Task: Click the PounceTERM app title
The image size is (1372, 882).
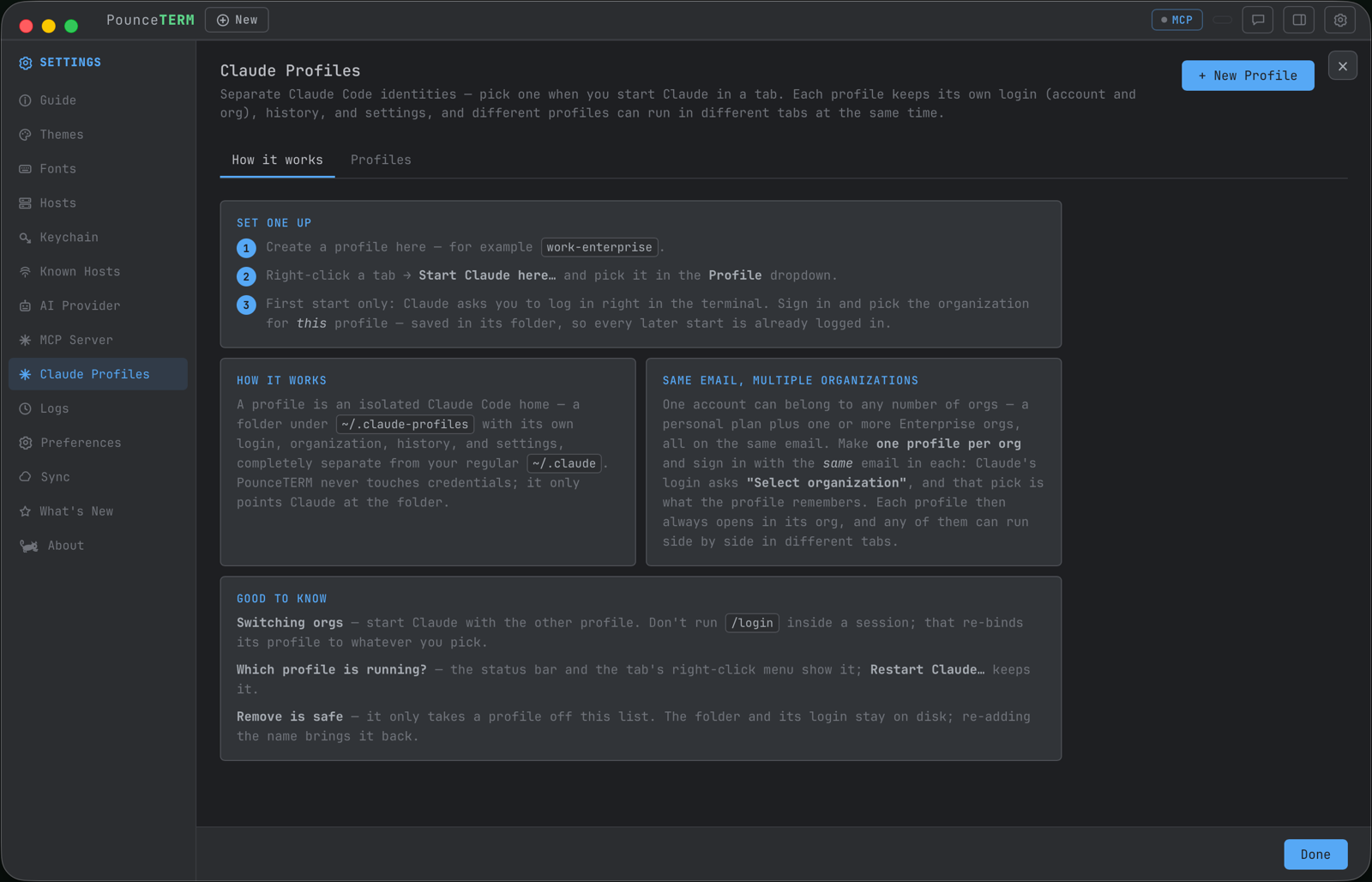Action: tap(150, 20)
